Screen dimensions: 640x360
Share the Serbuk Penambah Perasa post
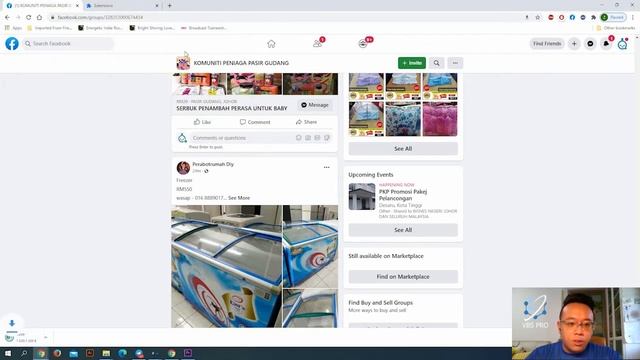coord(306,122)
